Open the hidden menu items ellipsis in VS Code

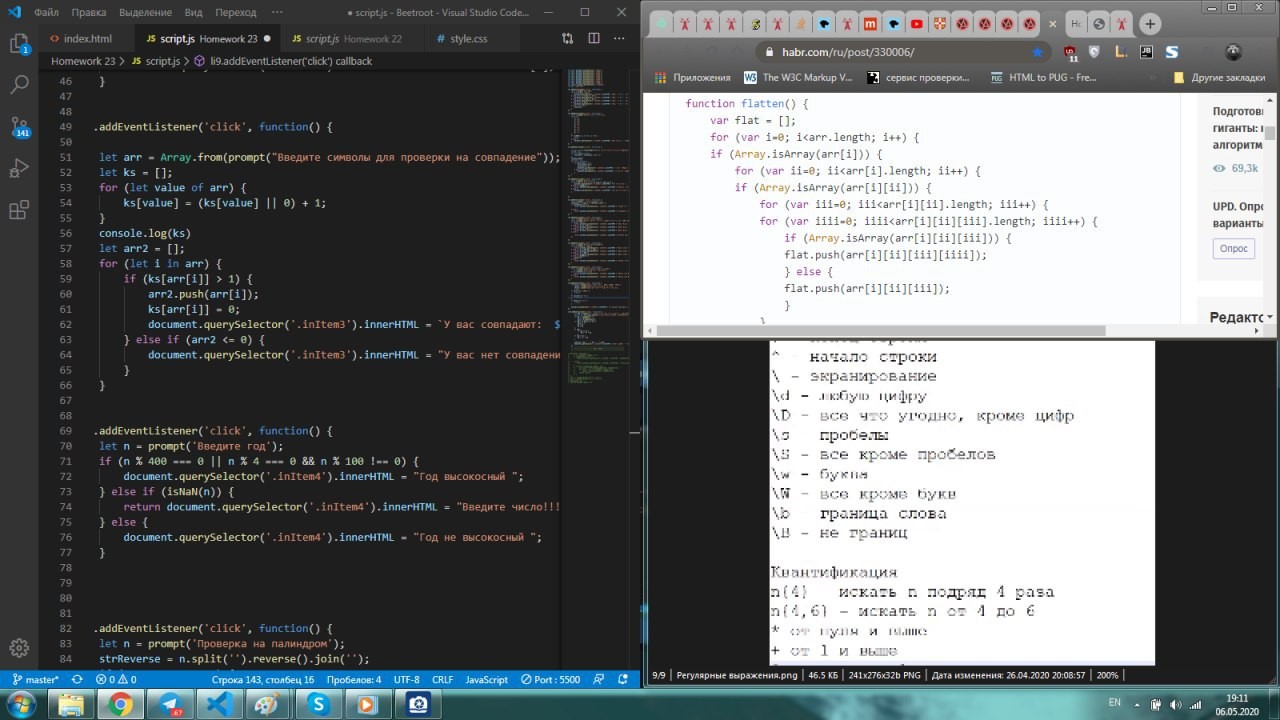pos(279,12)
